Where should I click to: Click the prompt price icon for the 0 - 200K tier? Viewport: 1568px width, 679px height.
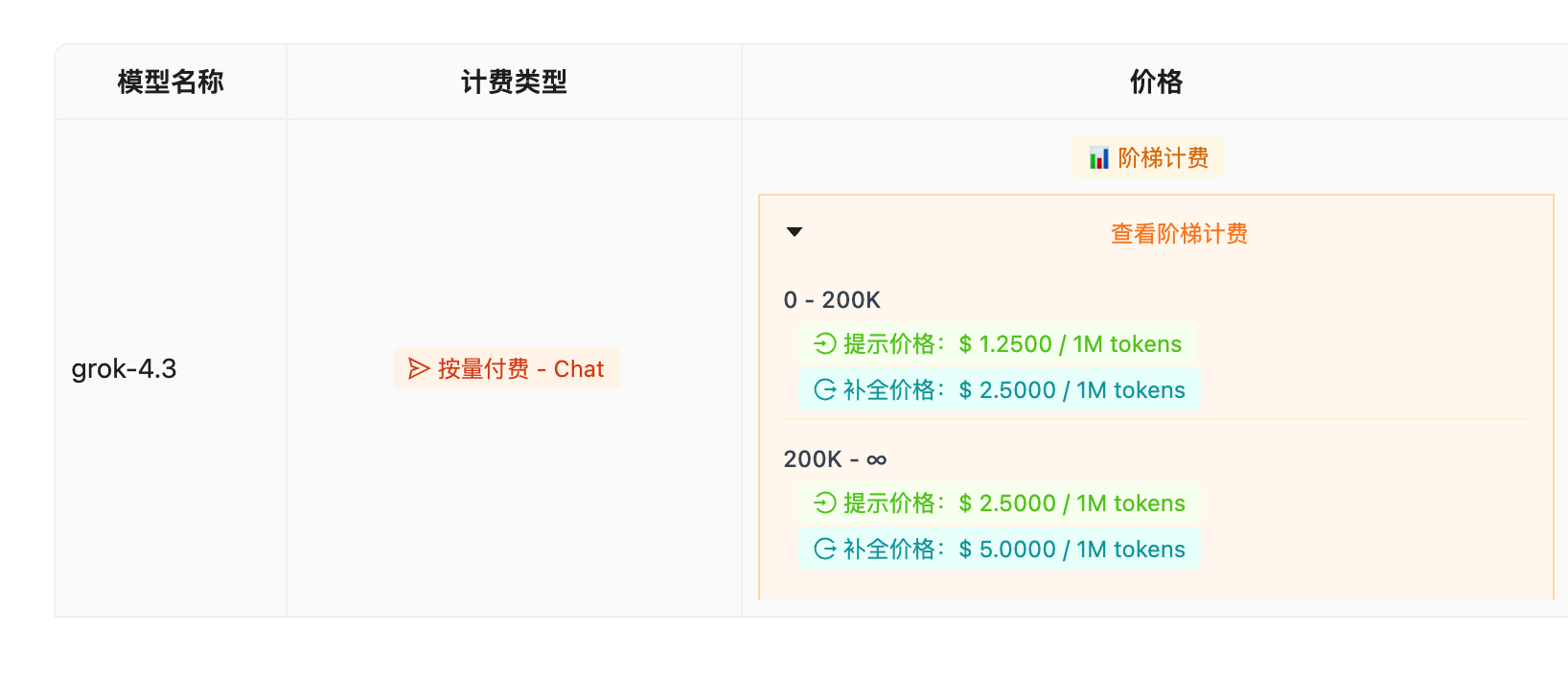[x=825, y=343]
